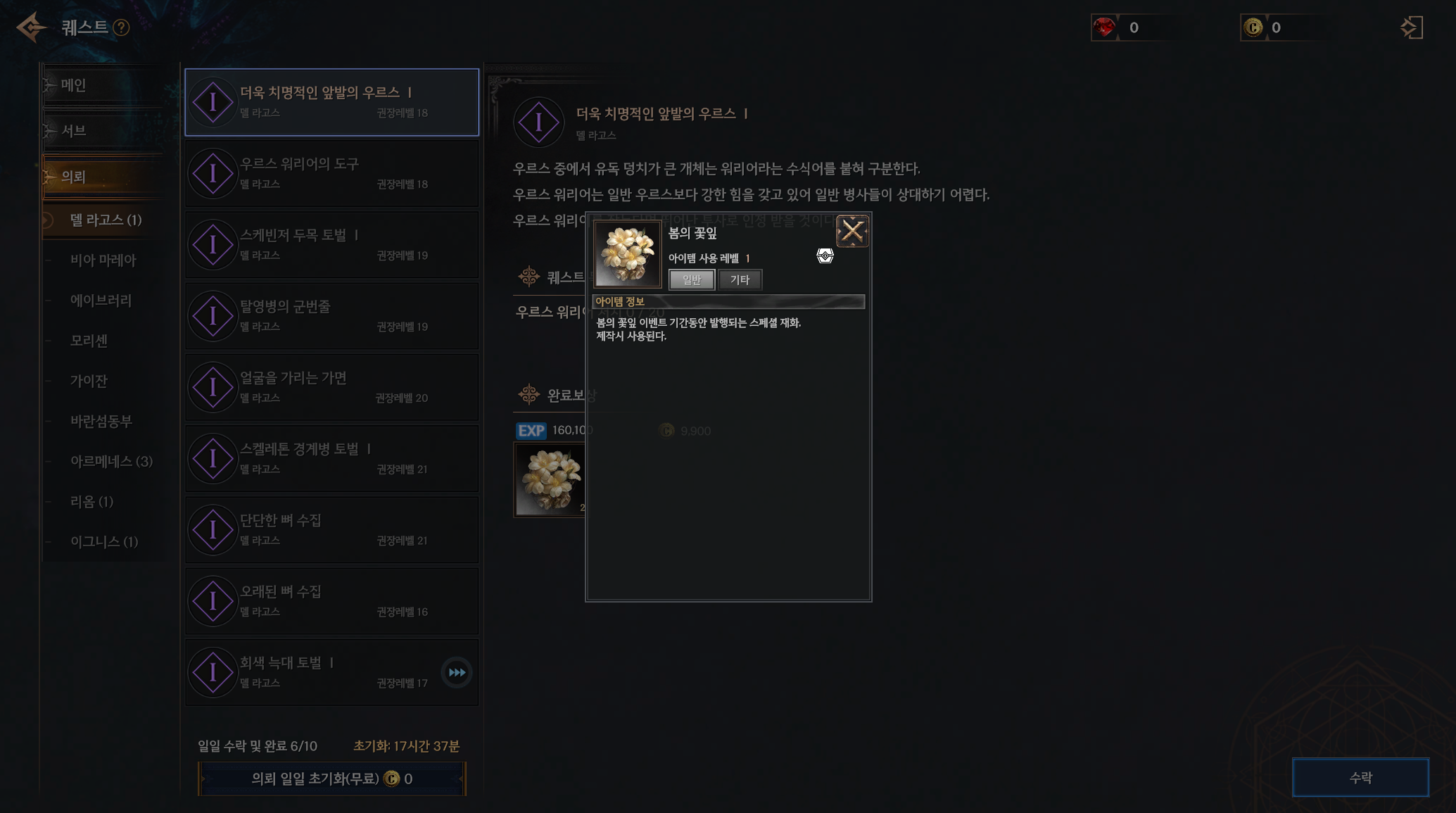This screenshot has height=813, width=1456.
Task: Click the exit door icon
Action: coord(1412,27)
